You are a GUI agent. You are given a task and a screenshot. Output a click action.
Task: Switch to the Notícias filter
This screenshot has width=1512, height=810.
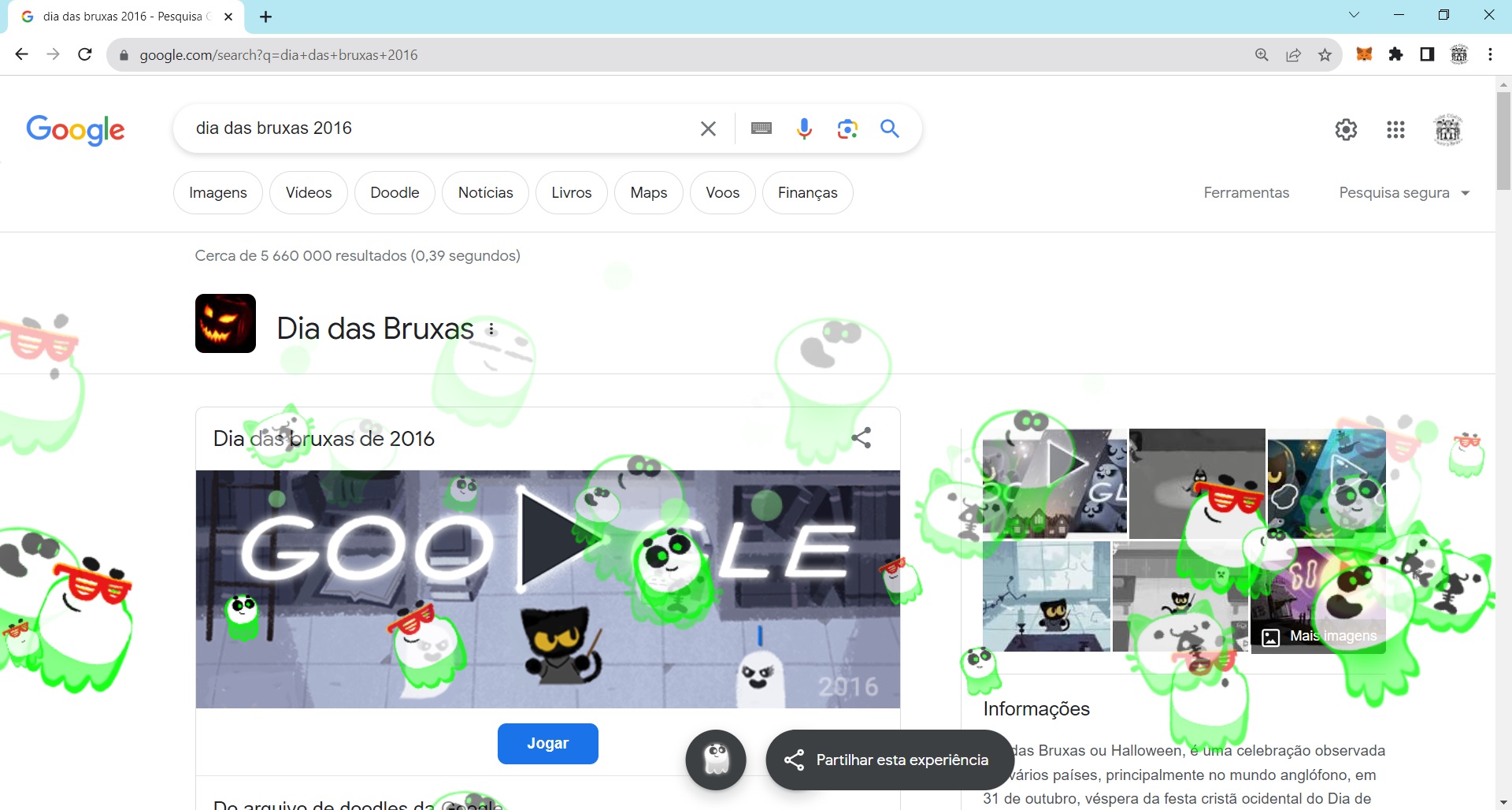(x=486, y=192)
